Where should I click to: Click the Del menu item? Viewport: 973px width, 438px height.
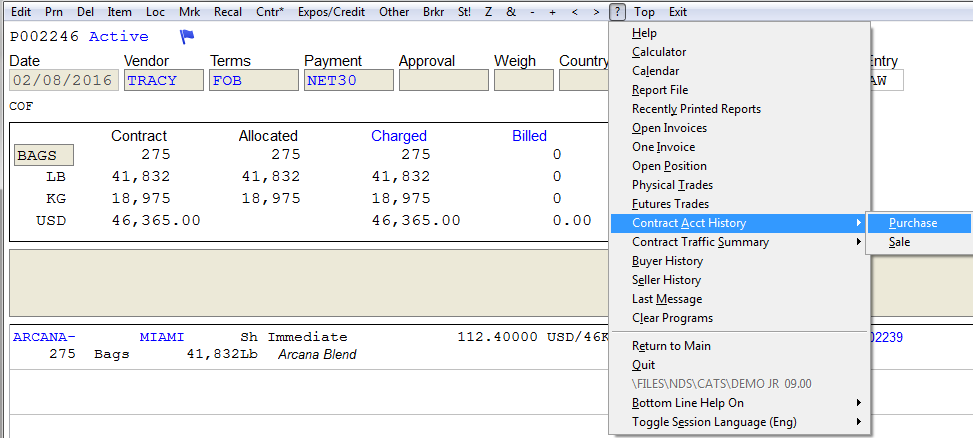(x=86, y=12)
